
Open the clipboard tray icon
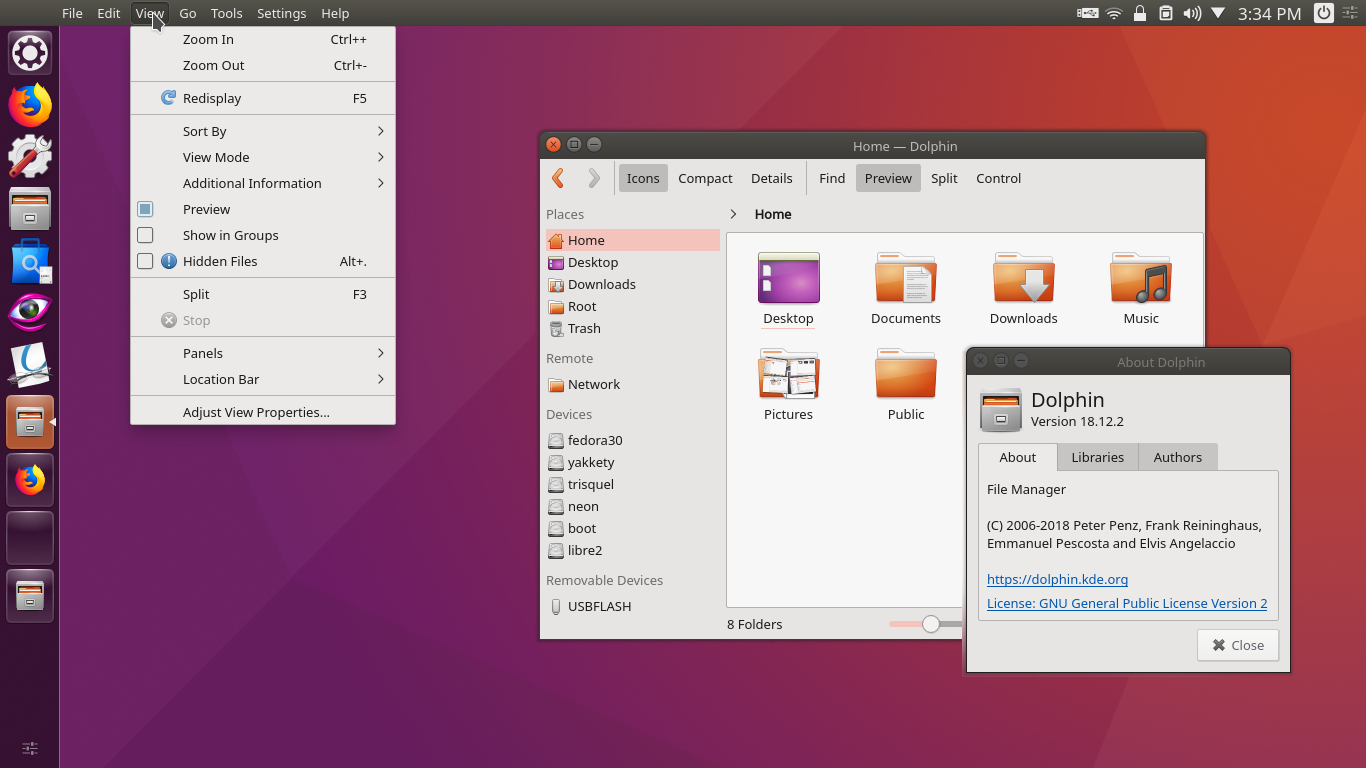click(1166, 13)
